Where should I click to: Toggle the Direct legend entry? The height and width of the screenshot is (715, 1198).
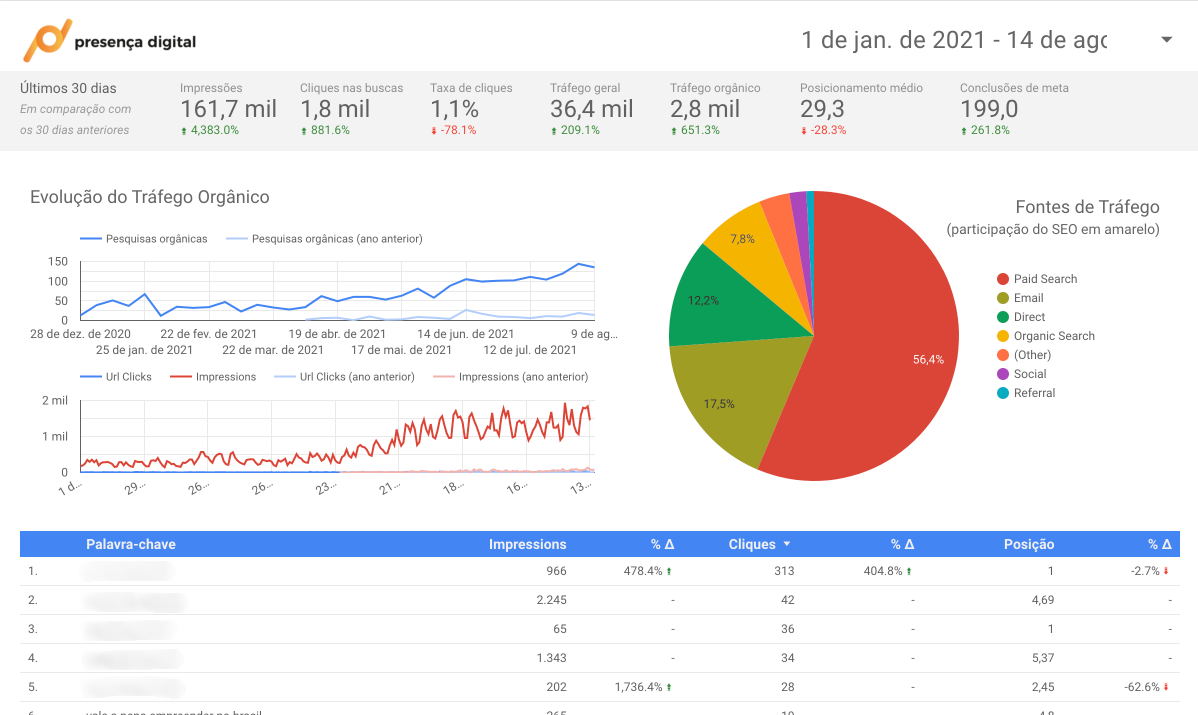pos(1029,317)
